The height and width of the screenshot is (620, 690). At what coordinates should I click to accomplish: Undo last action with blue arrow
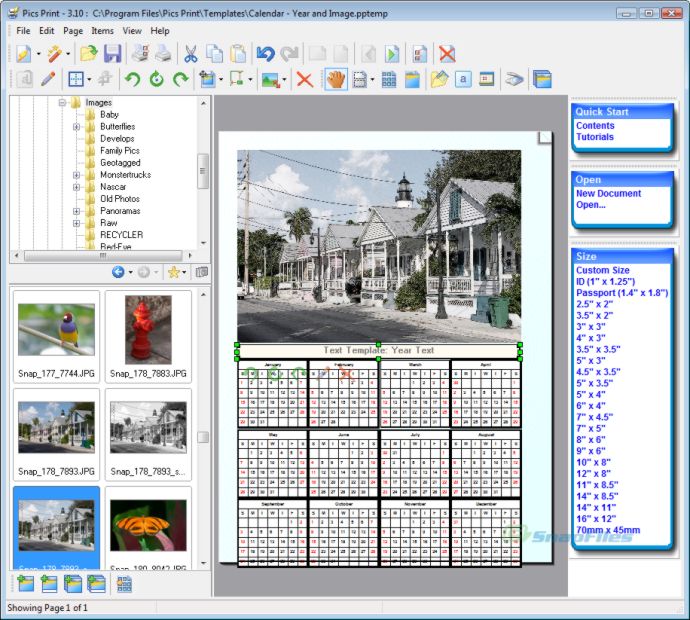[266, 54]
